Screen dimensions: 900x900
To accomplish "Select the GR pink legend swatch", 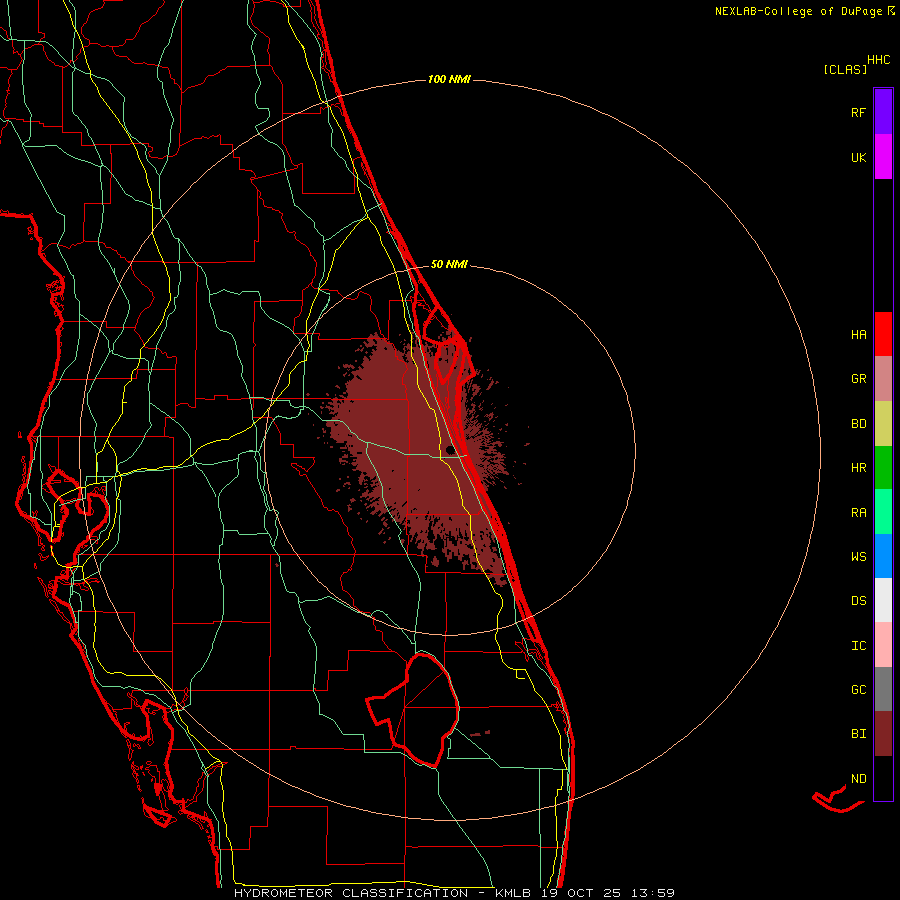I will pyautogui.click(x=883, y=379).
